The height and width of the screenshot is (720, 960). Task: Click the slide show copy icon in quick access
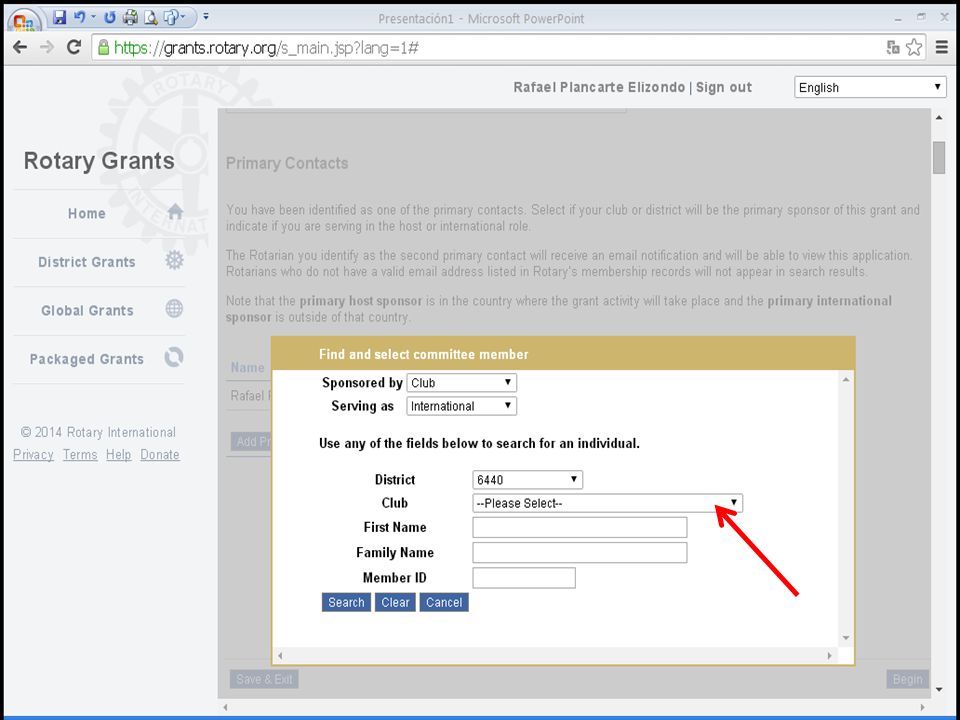tap(171, 17)
